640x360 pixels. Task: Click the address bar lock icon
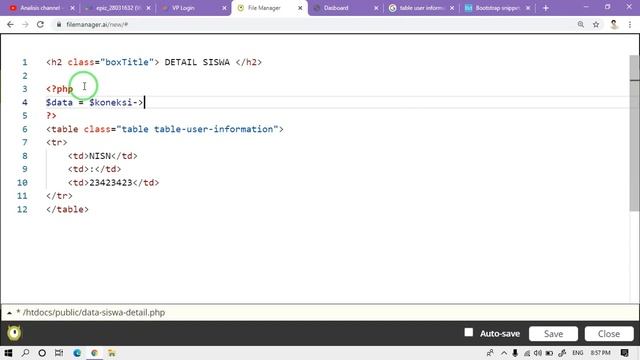click(59, 24)
